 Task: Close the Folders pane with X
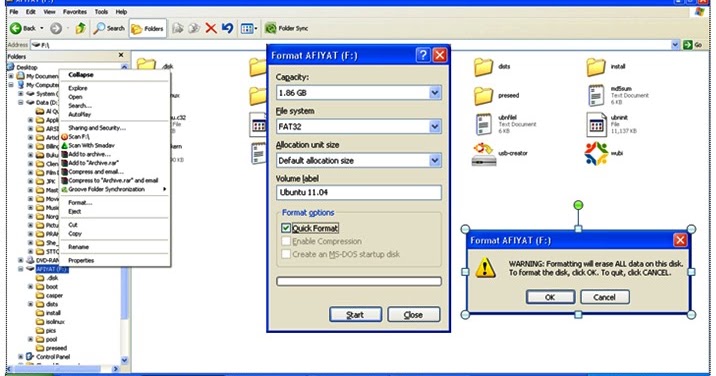click(121, 55)
